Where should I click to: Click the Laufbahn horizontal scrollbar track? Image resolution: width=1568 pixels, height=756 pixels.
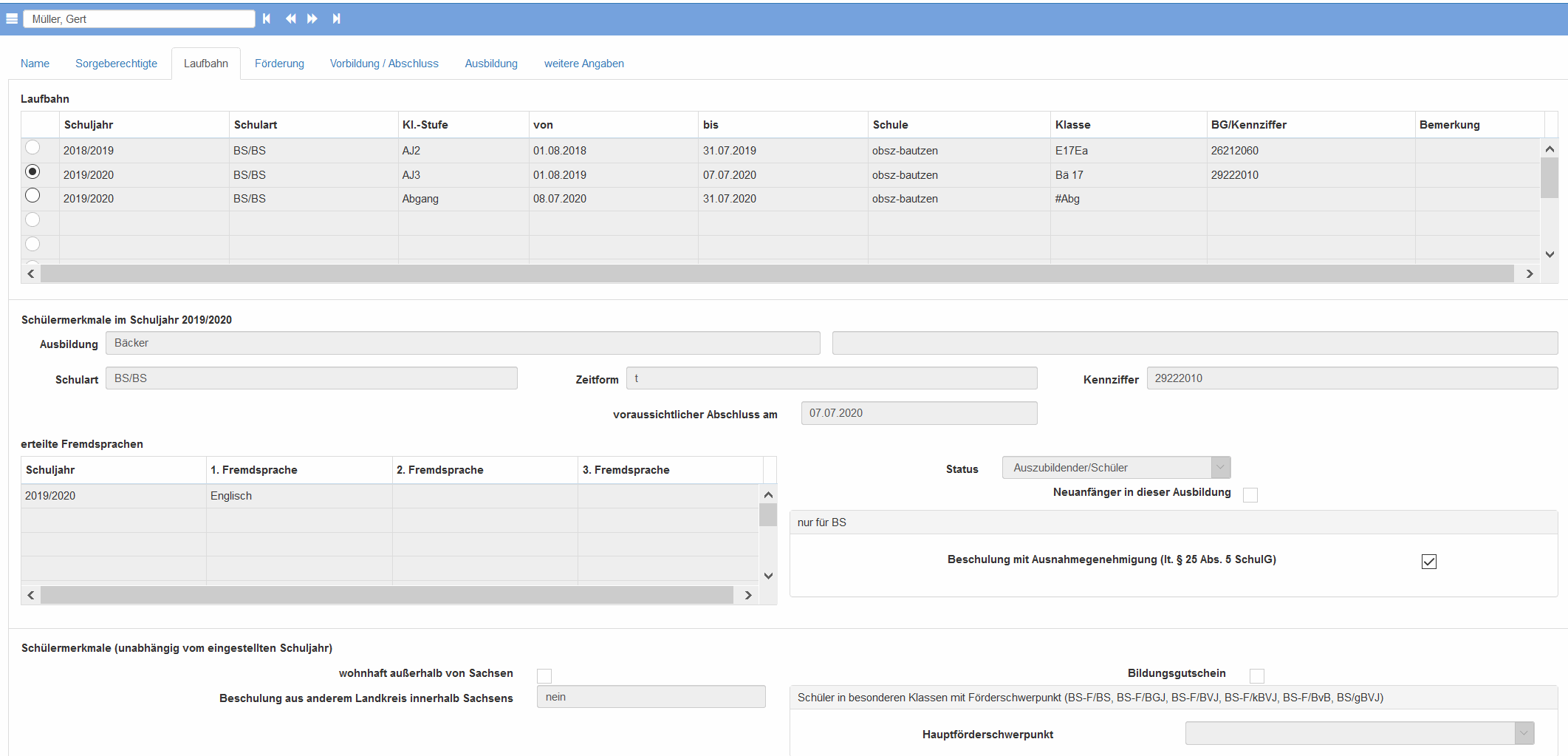click(x=776, y=274)
